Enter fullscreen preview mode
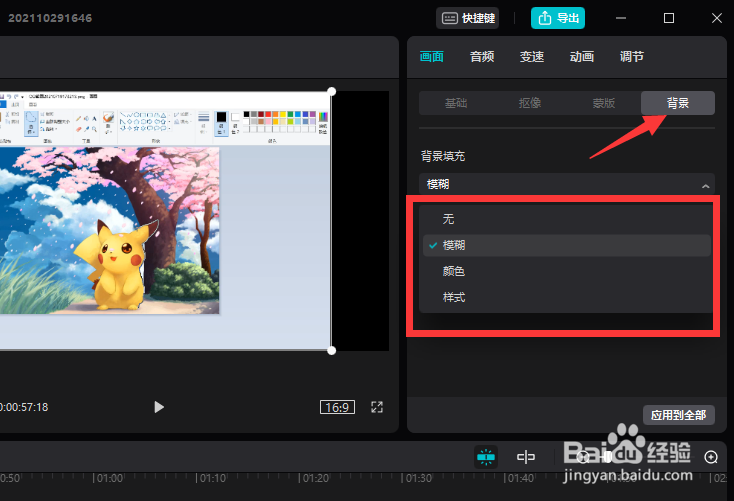Viewport: 734px width, 501px height. click(377, 407)
